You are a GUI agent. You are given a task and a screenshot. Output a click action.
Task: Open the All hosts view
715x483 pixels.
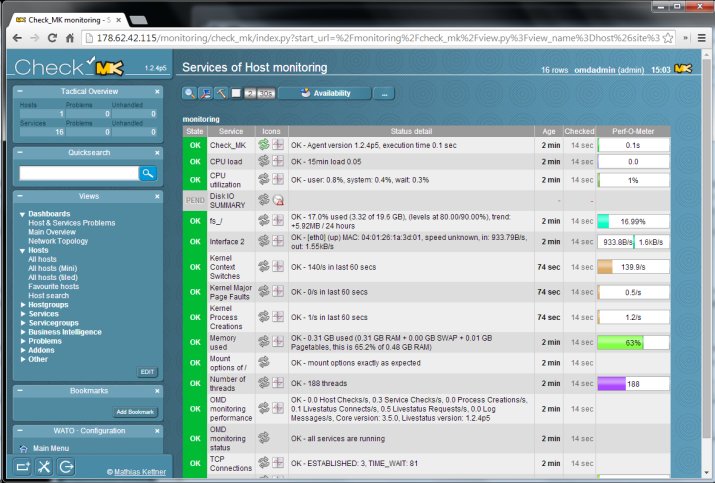42,260
